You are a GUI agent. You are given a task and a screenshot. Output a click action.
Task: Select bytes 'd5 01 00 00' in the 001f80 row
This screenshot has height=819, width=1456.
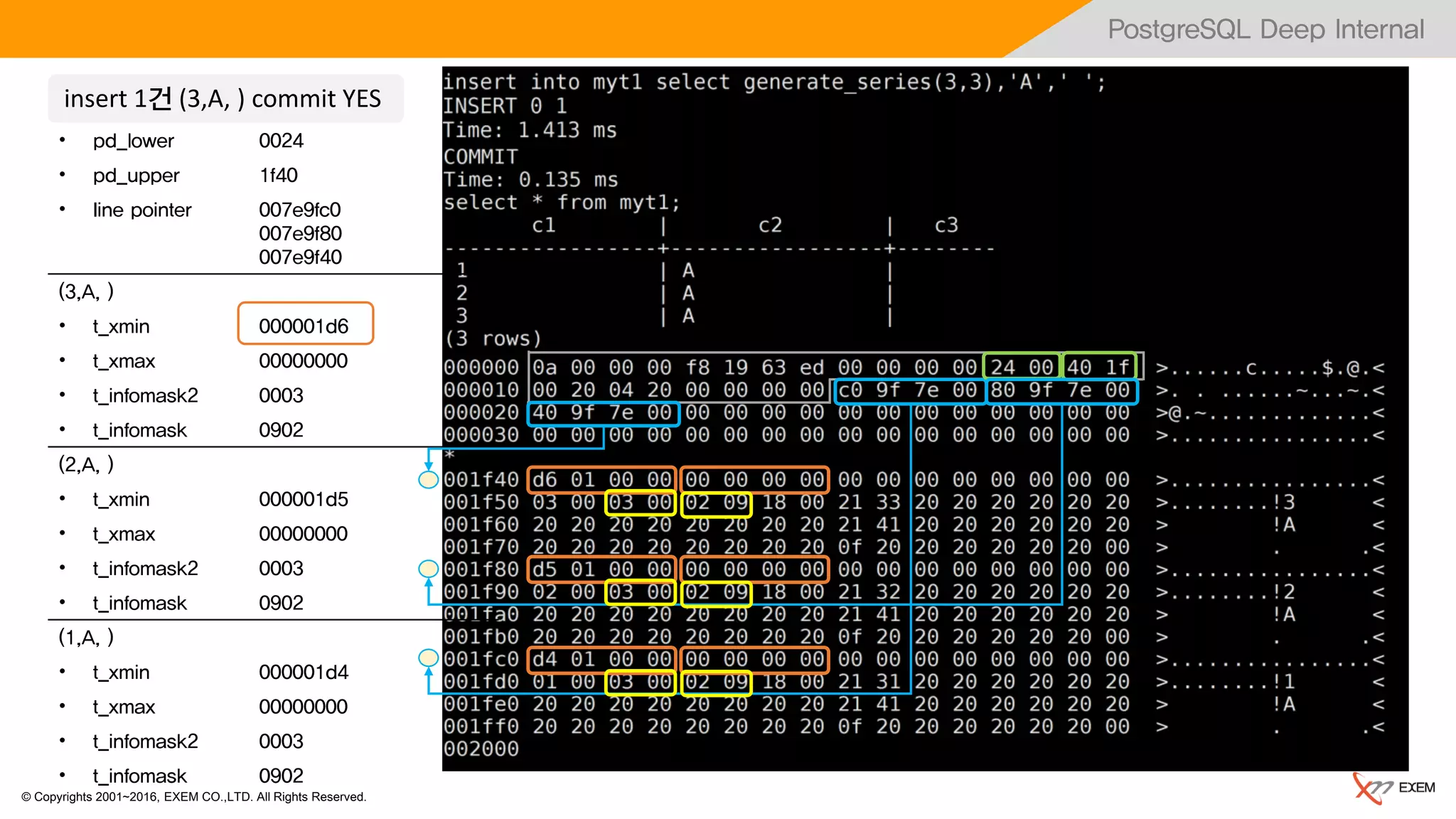(602, 569)
